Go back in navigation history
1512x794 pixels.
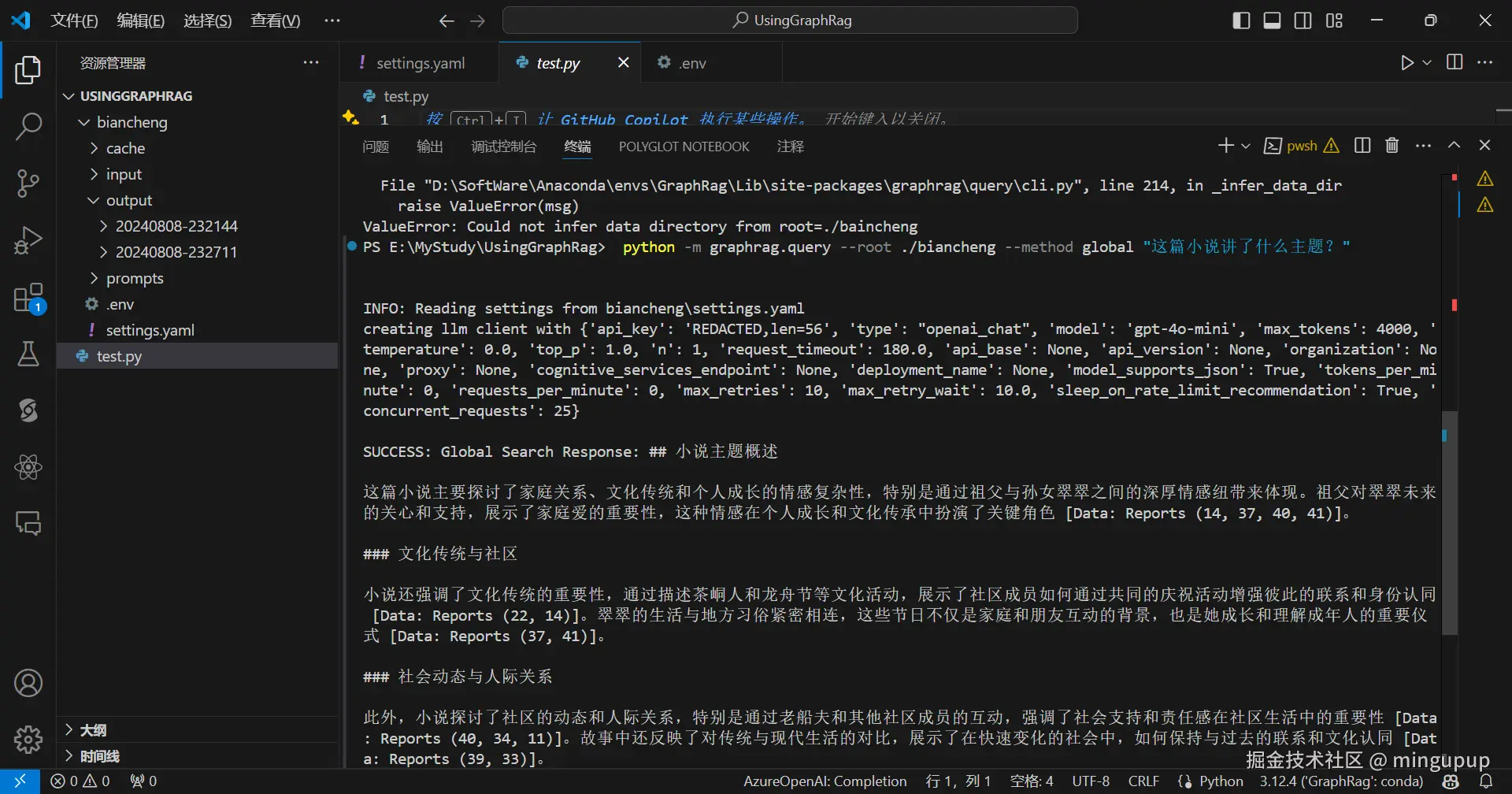[x=447, y=21]
